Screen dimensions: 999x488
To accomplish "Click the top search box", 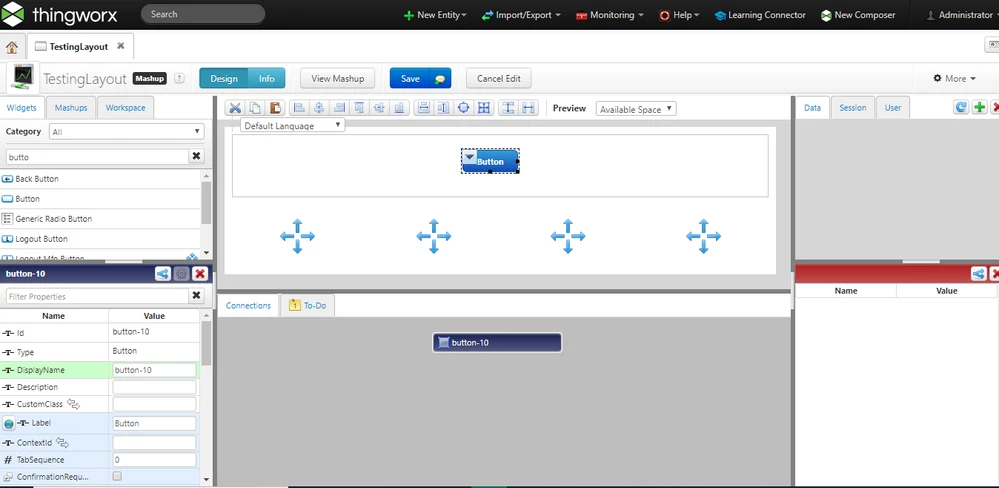I will [203, 14].
